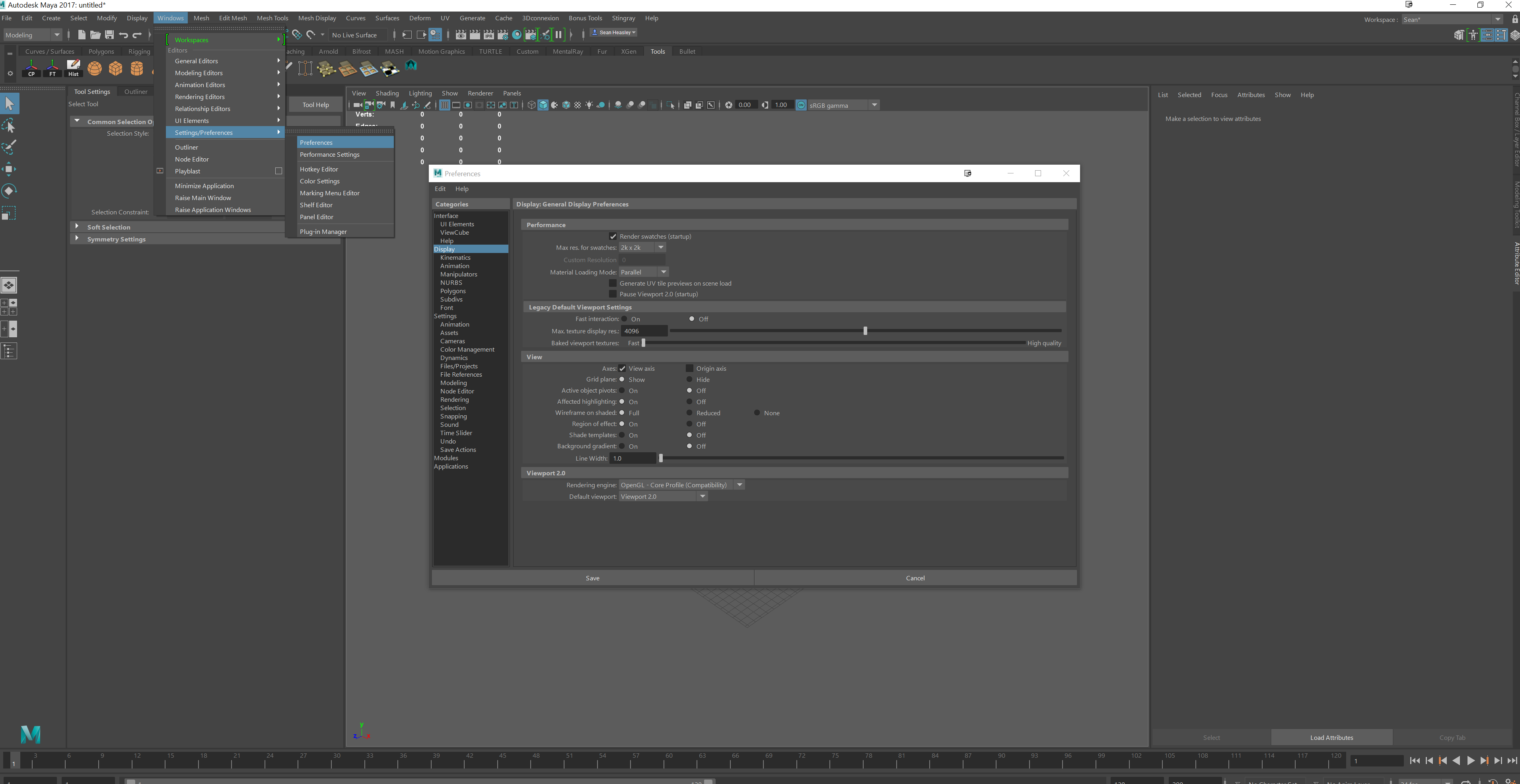Open the sRGB gamma view transform dropdown
This screenshot has height=784, width=1520.
844,105
